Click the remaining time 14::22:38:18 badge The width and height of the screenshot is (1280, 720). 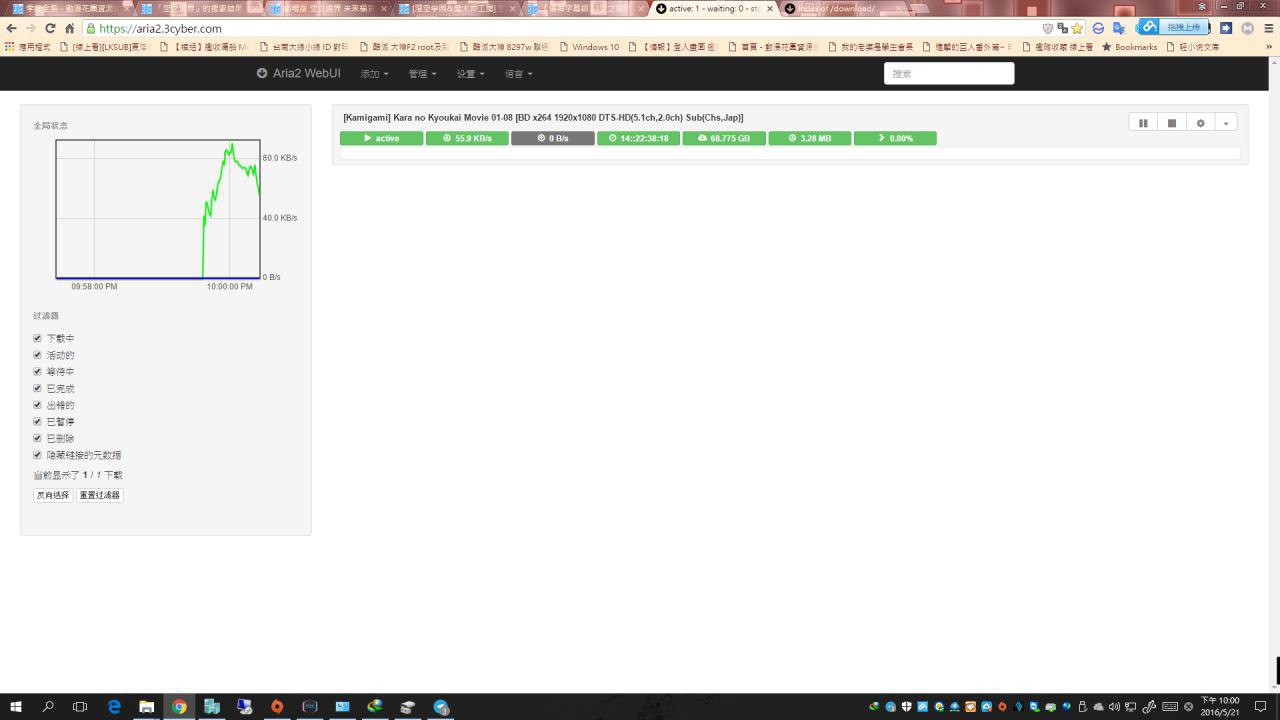point(638,138)
